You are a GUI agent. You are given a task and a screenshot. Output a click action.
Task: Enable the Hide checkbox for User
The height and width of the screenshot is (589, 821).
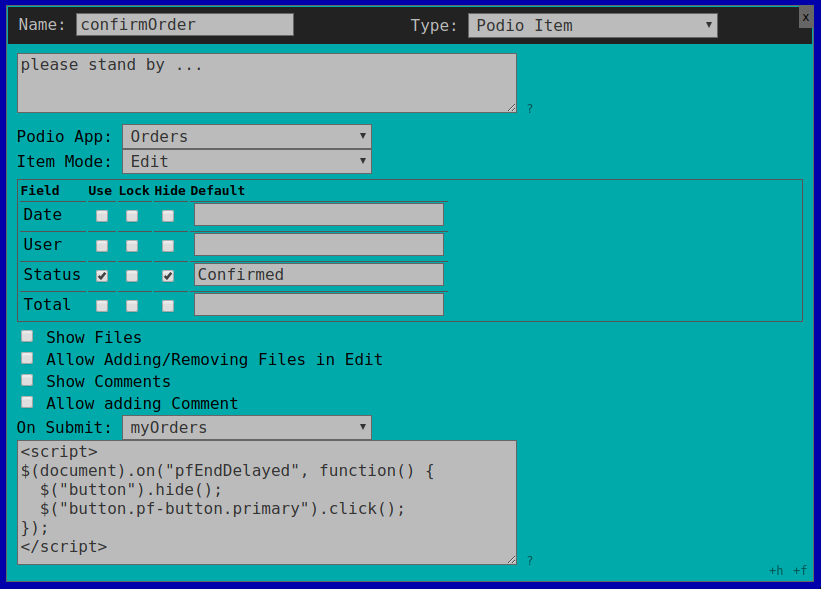pyautogui.click(x=168, y=246)
